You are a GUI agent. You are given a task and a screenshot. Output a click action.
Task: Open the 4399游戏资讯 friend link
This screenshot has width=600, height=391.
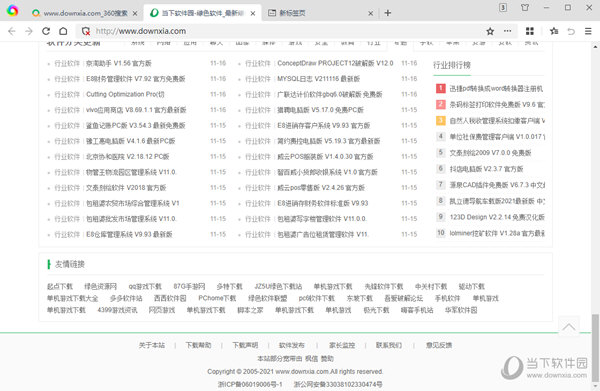(x=117, y=310)
